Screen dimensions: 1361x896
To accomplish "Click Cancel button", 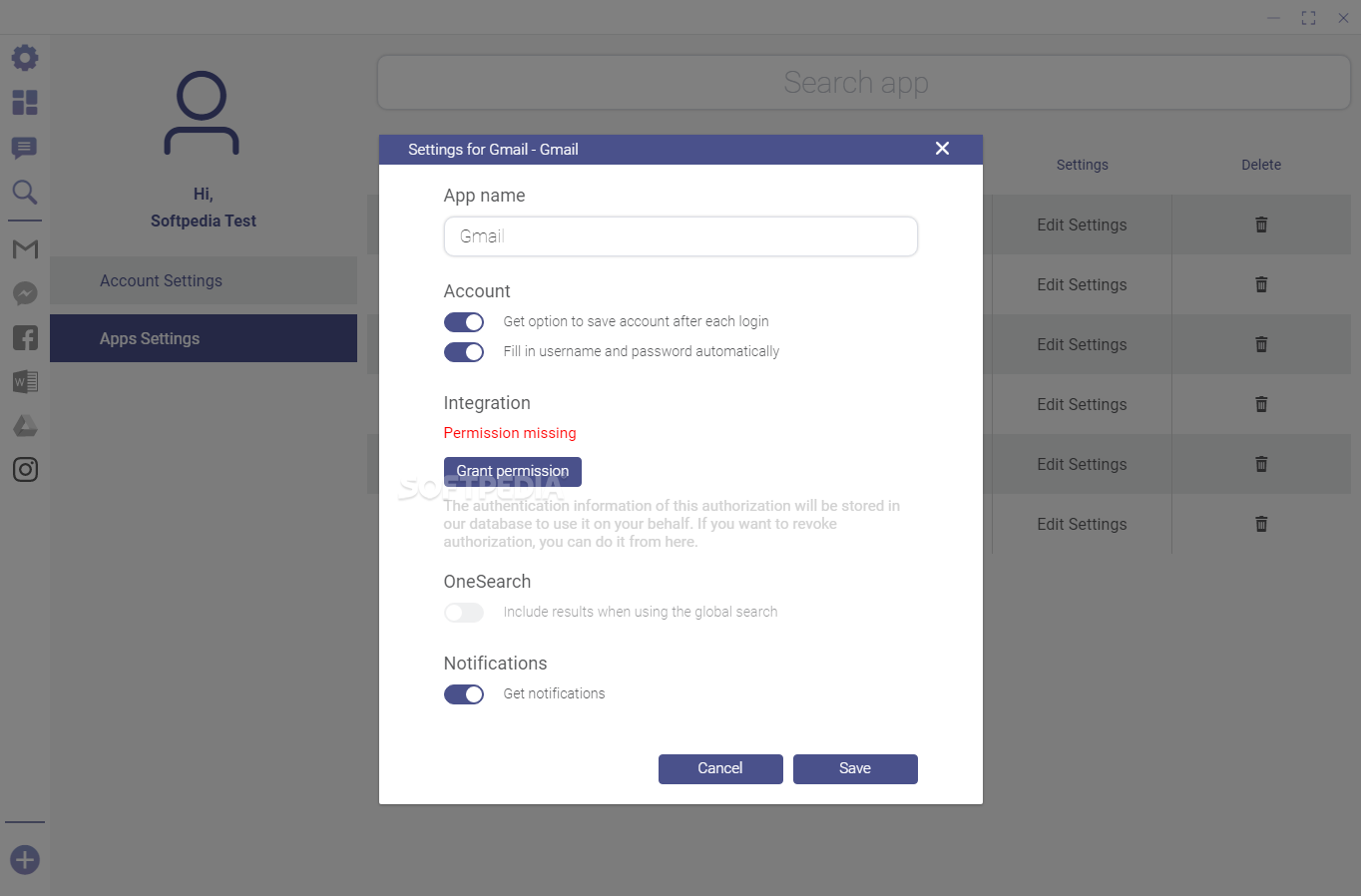I will pyautogui.click(x=720, y=768).
